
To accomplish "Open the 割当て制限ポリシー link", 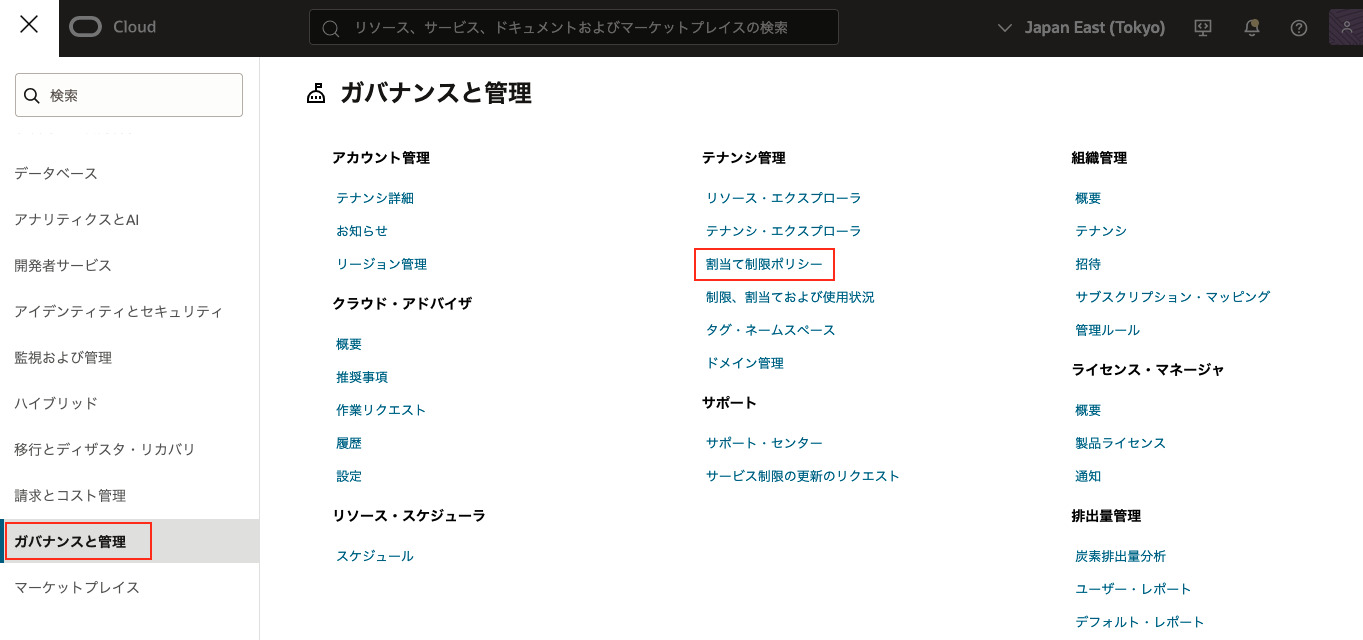I will click(764, 264).
